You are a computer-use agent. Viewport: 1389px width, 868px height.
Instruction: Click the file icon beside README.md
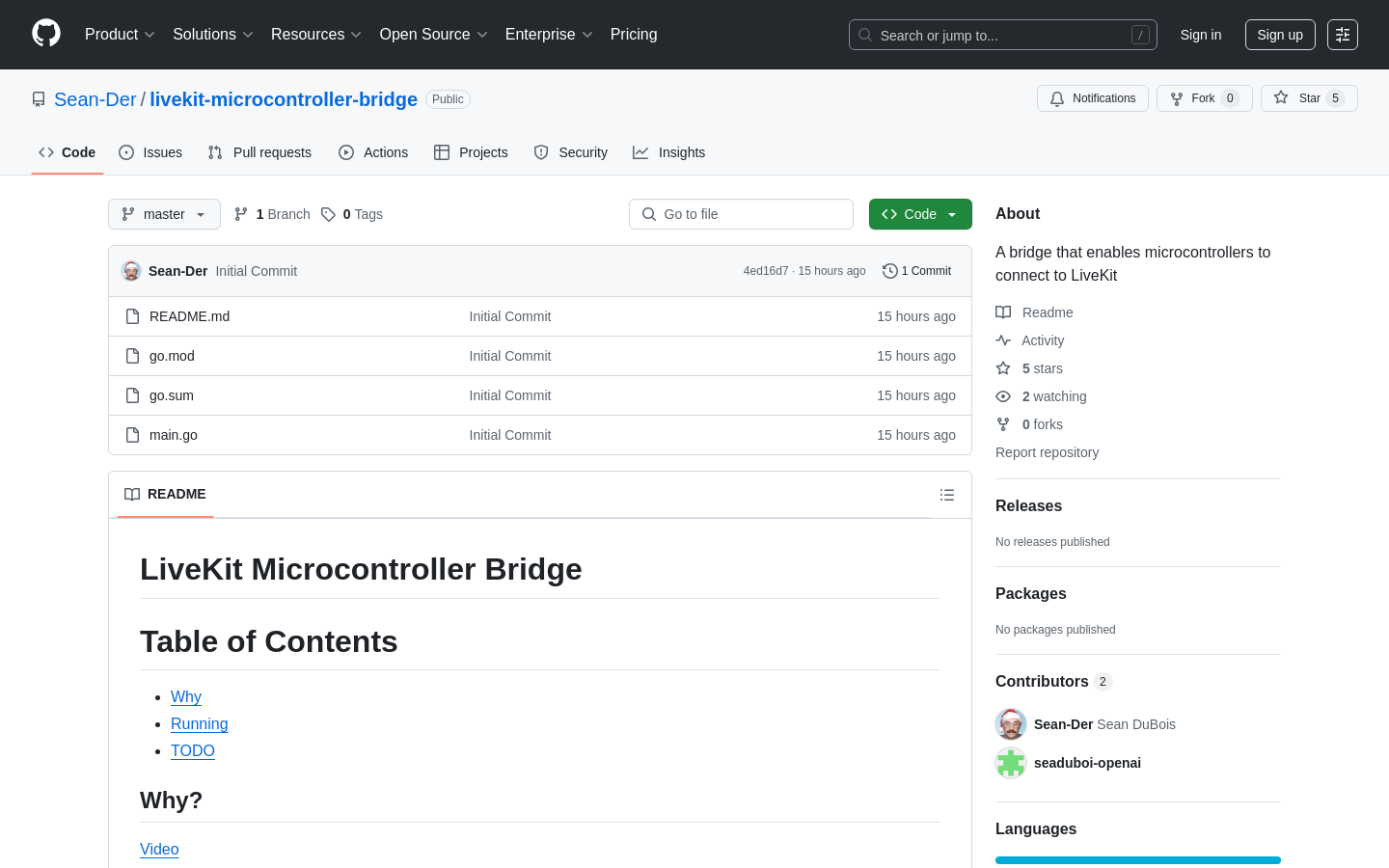[x=133, y=316]
